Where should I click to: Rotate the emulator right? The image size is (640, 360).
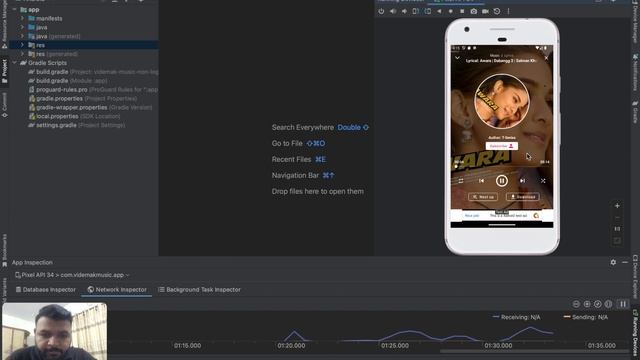point(427,11)
